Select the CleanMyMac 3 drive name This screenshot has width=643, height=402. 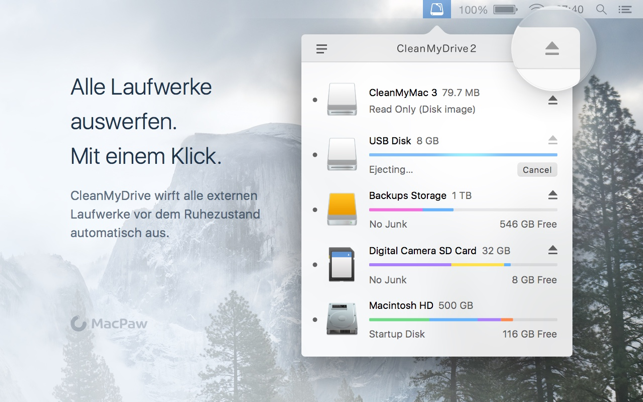403,93
